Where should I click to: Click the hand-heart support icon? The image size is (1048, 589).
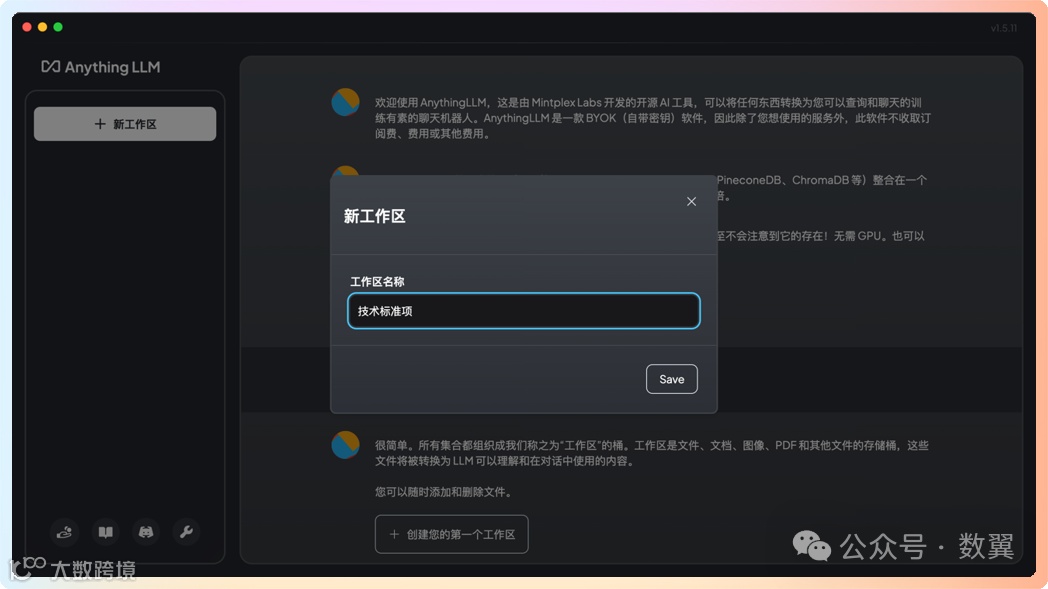click(x=65, y=532)
